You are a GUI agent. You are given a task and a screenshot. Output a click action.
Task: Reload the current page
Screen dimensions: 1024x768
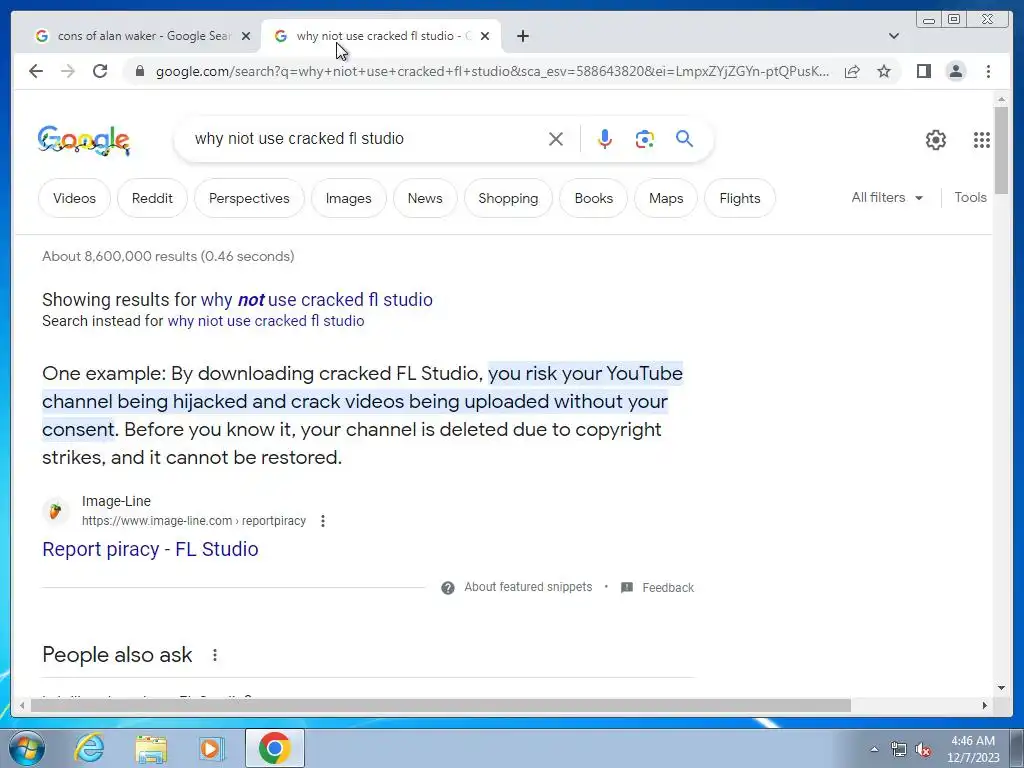tap(100, 71)
